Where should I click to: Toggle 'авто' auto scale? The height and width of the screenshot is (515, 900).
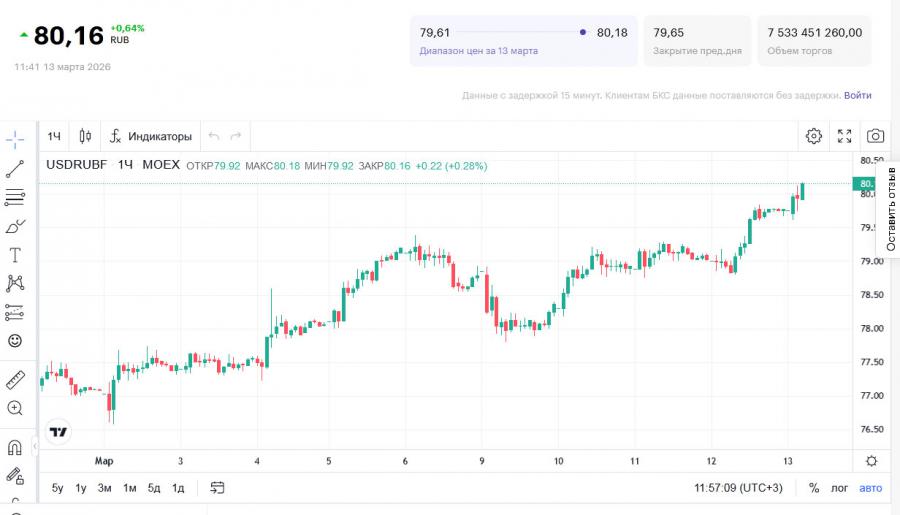[x=871, y=488]
